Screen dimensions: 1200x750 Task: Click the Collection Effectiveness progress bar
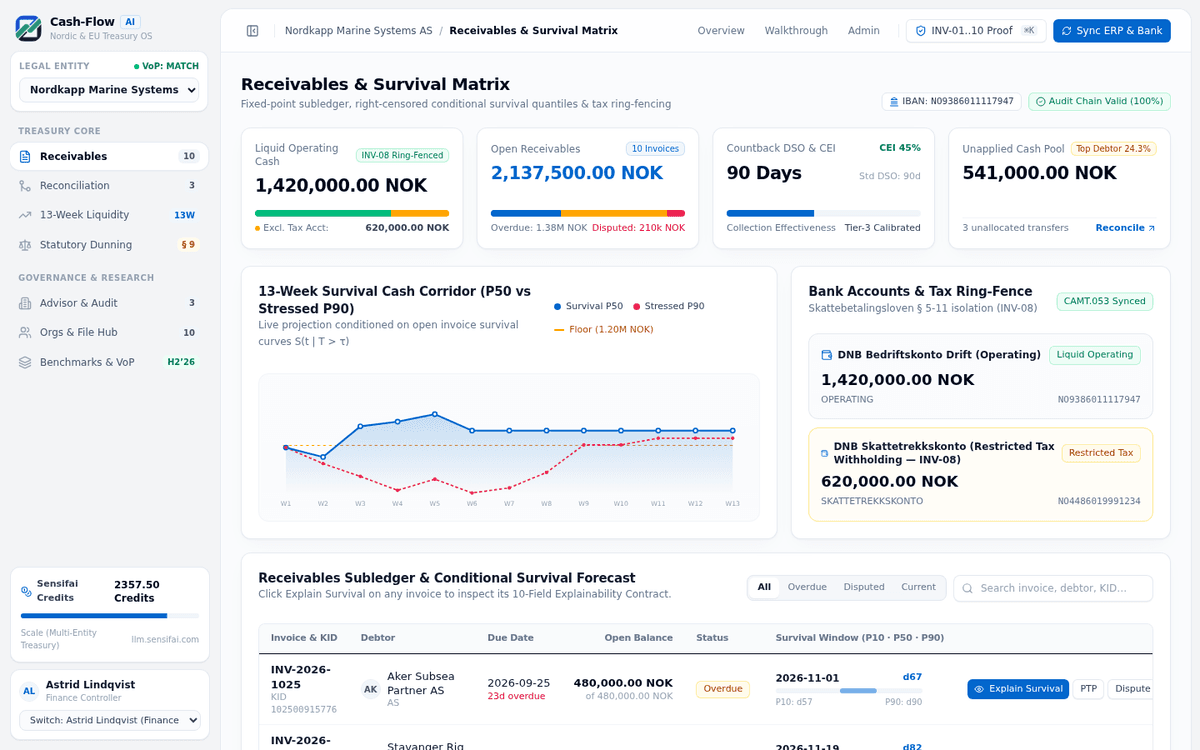pos(824,213)
